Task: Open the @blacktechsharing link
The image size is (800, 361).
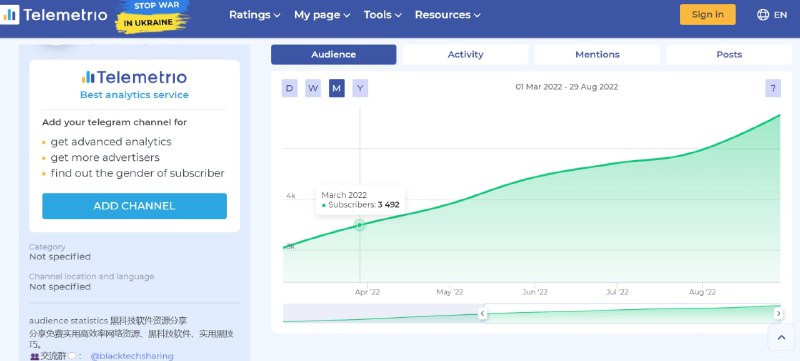Action: [x=132, y=356]
